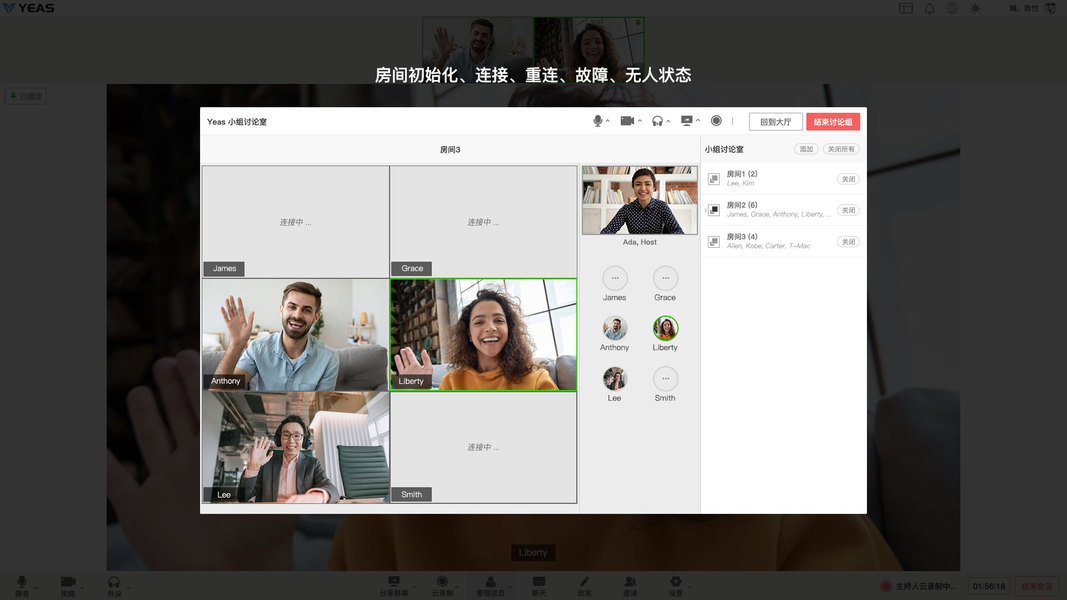Select Grace placeholder avatar in participant list

(666, 278)
